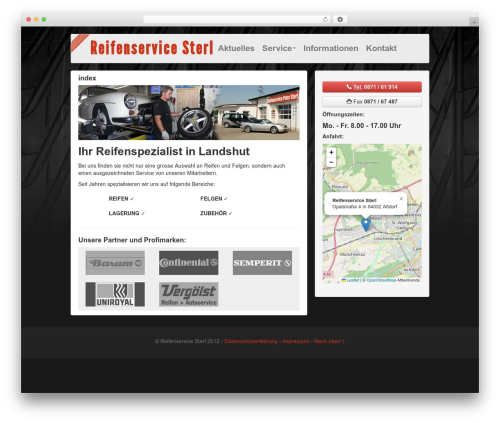Call via the red Tel. 0871 button

[x=372, y=87]
